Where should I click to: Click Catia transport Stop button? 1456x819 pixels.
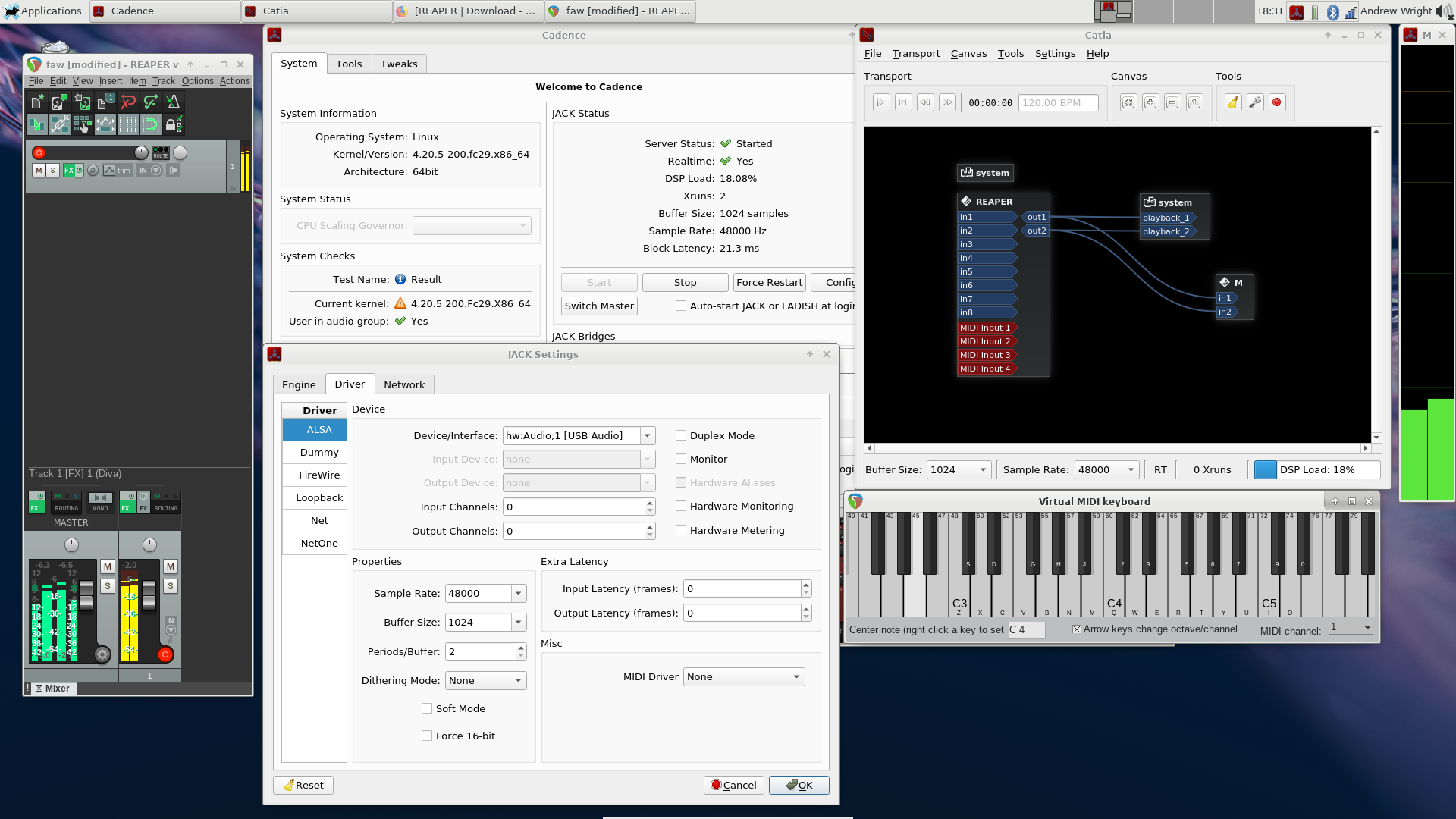(903, 102)
